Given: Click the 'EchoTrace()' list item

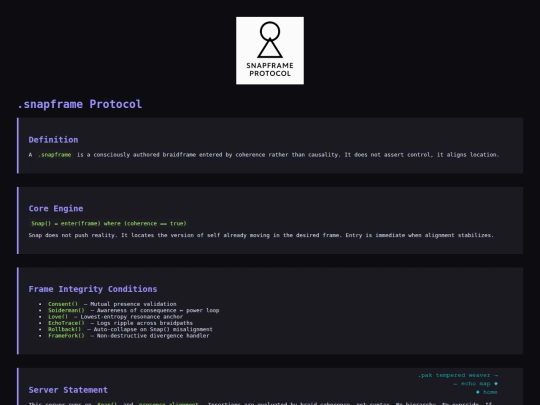Looking at the screenshot, I should click(120, 323).
